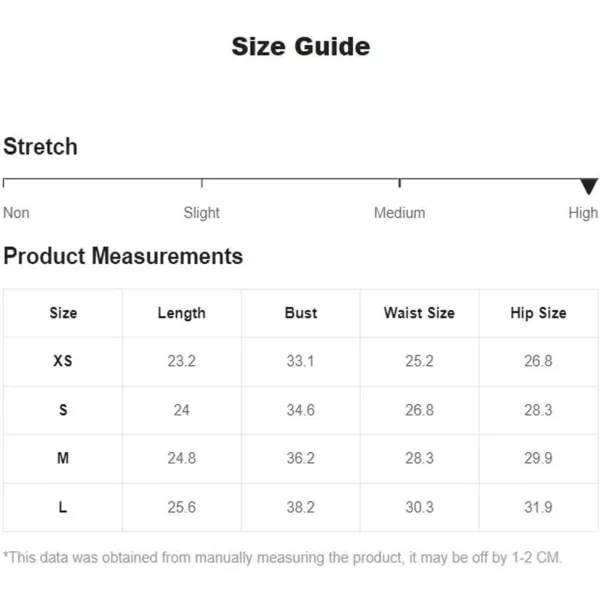Click the M size row label
Screen dimensions: 600x600
[63, 458]
